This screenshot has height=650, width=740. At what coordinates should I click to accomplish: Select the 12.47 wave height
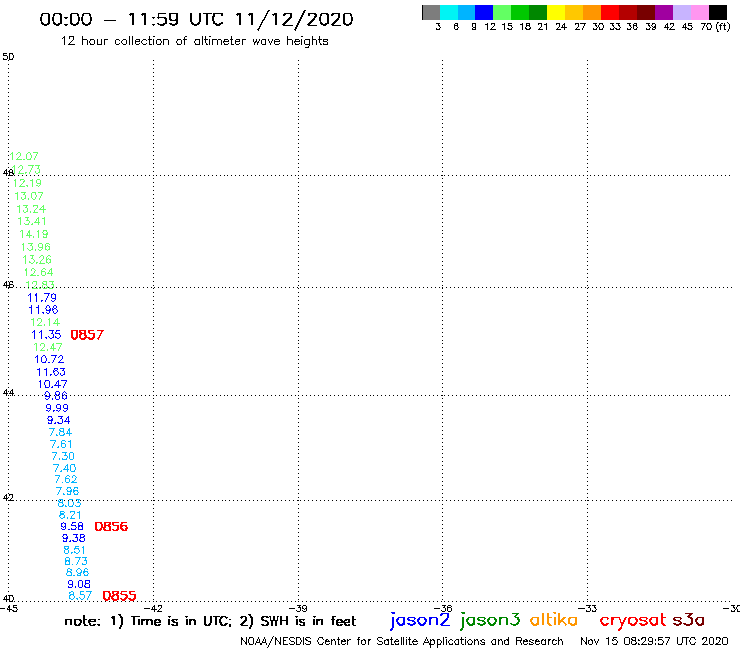coord(48,347)
